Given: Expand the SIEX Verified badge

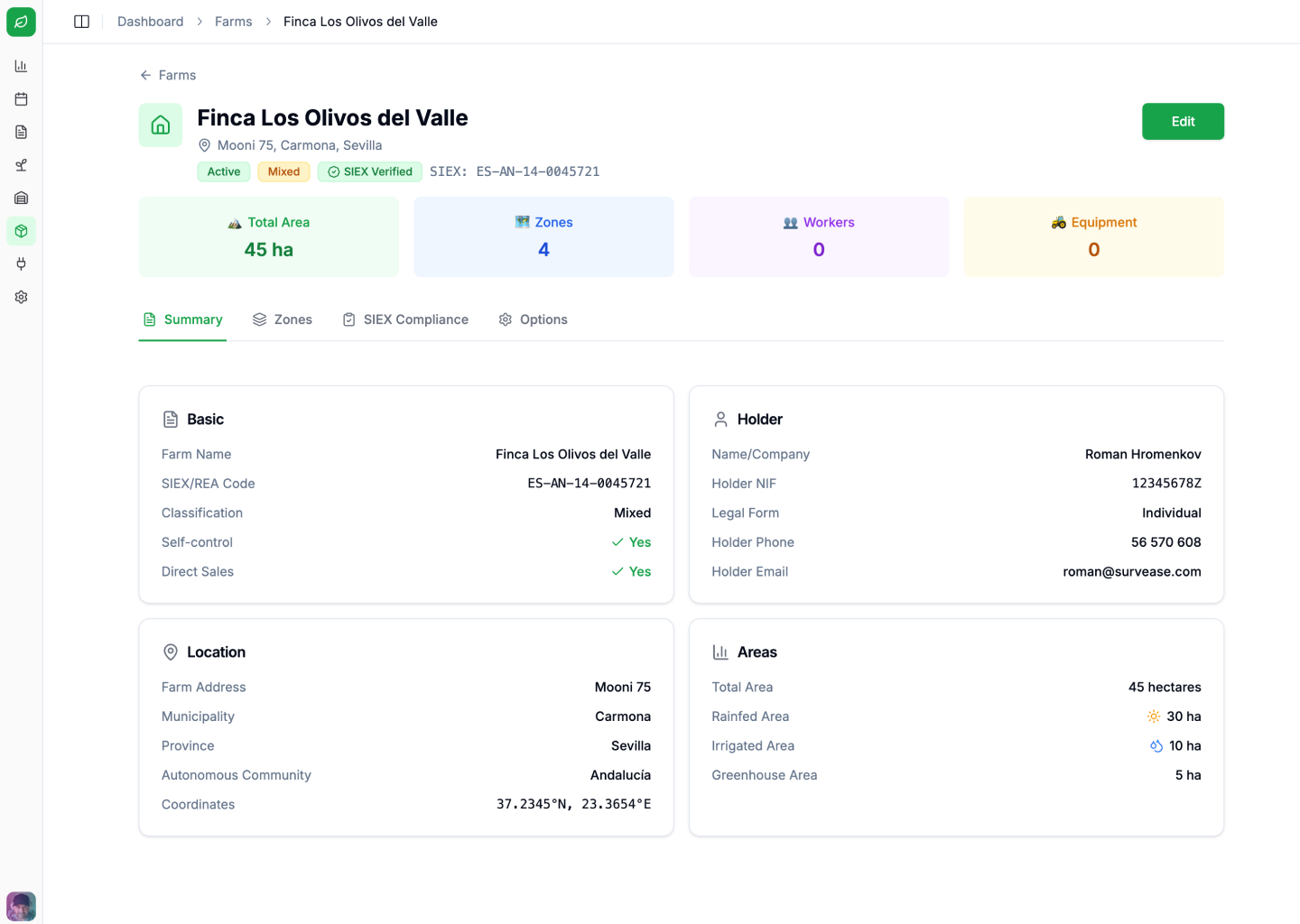Looking at the screenshot, I should [369, 171].
